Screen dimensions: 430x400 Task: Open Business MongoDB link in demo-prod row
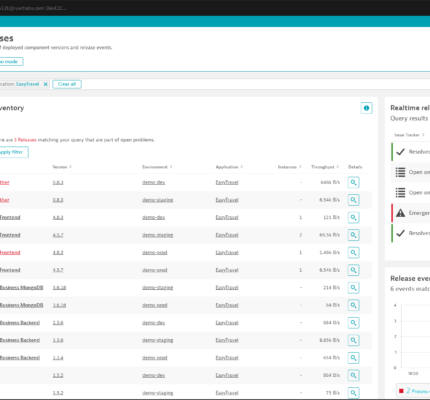click(x=21, y=305)
